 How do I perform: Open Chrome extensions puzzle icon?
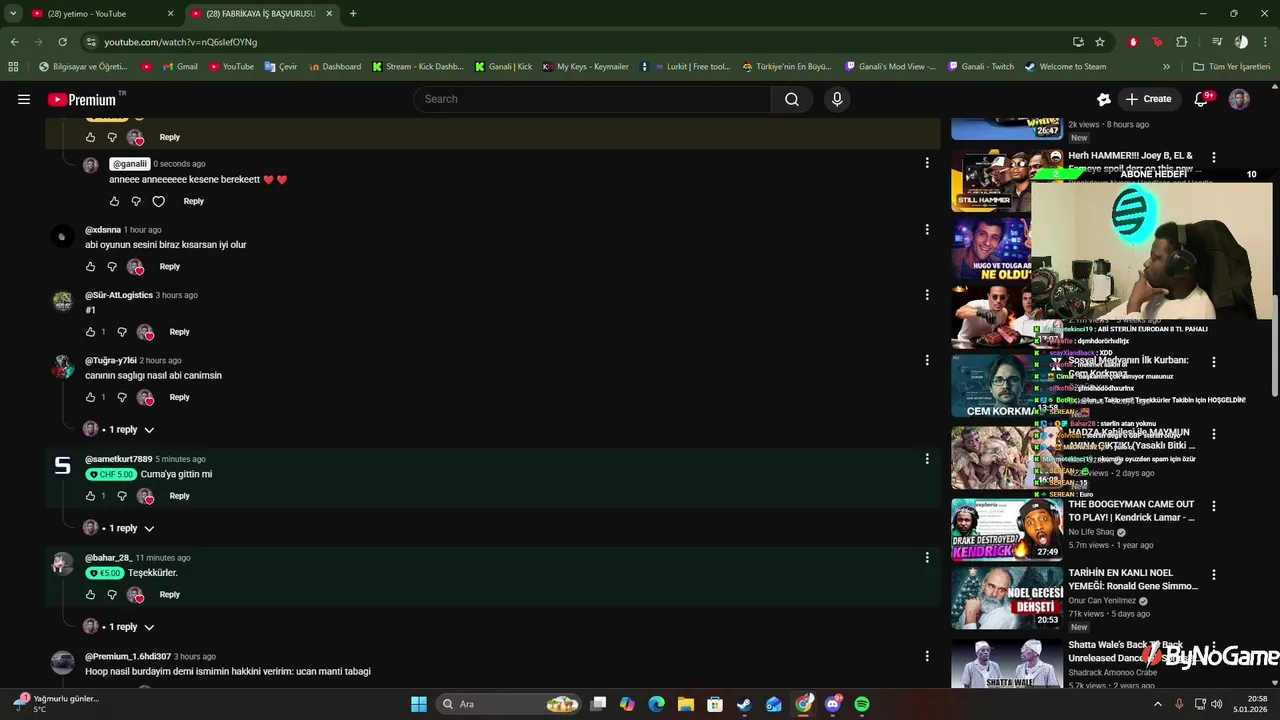(1182, 42)
